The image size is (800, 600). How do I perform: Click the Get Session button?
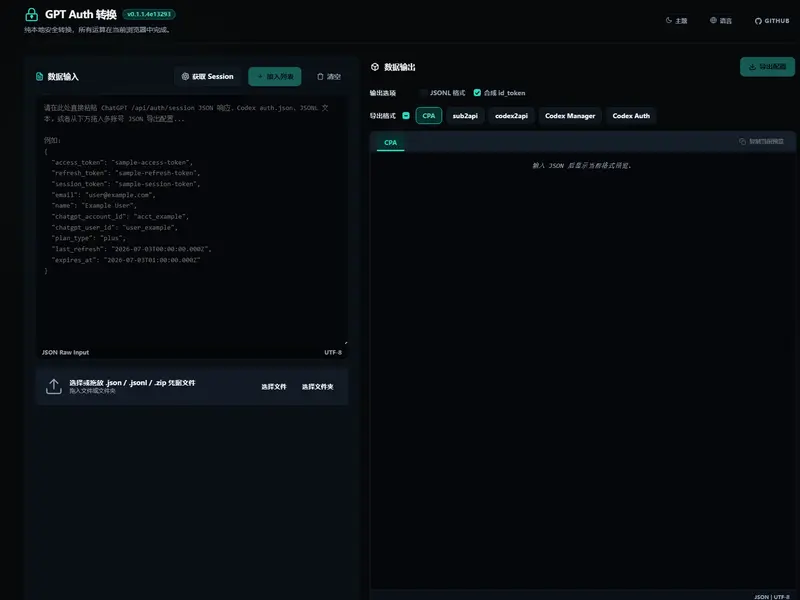click(208, 77)
